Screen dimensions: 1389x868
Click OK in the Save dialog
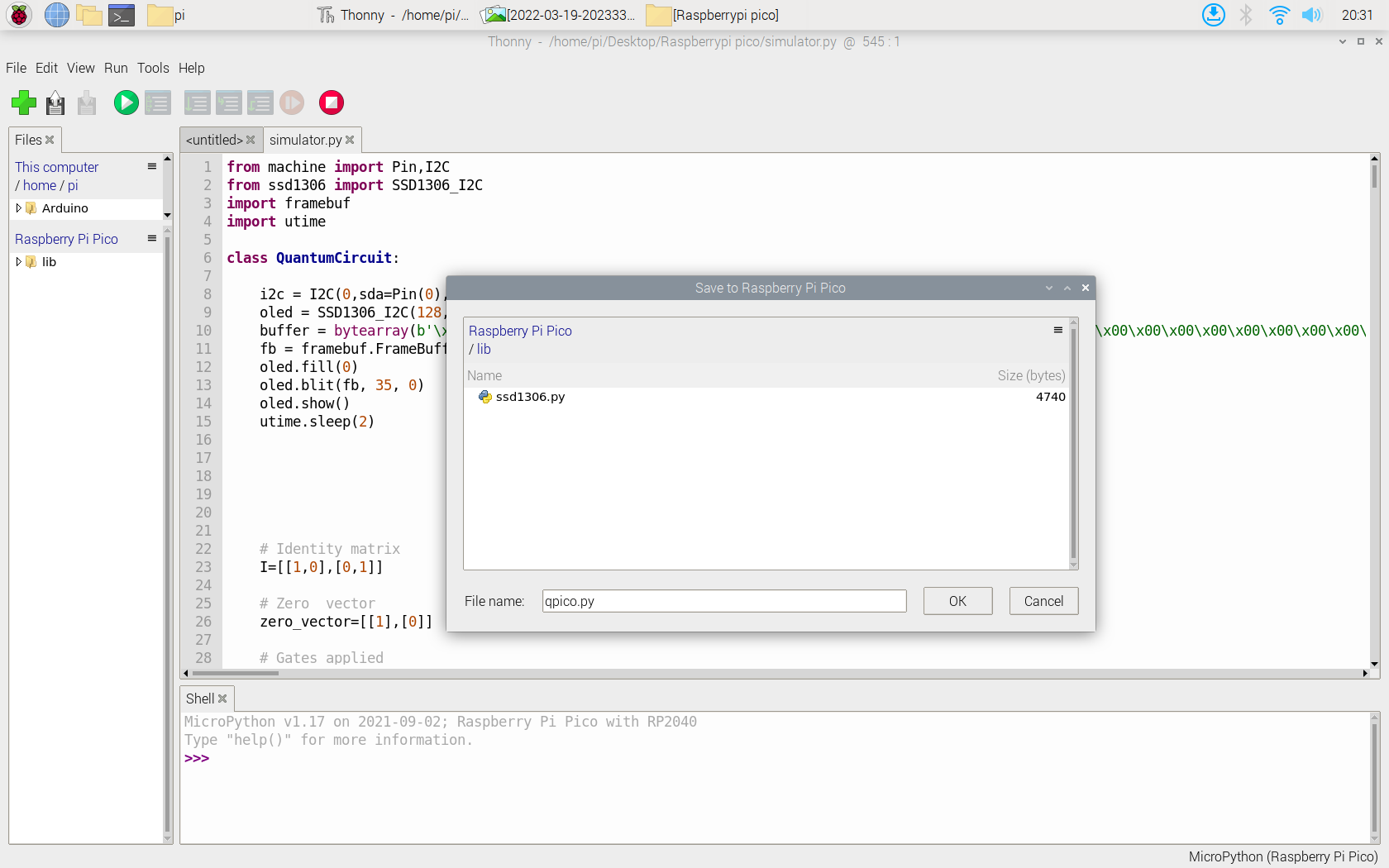pos(957,601)
